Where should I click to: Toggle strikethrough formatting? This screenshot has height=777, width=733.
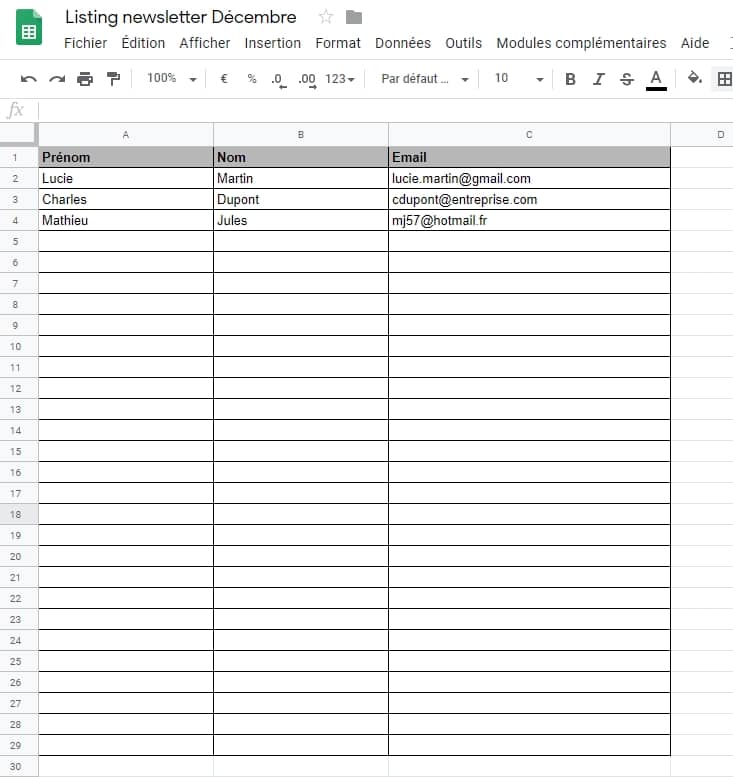point(627,79)
